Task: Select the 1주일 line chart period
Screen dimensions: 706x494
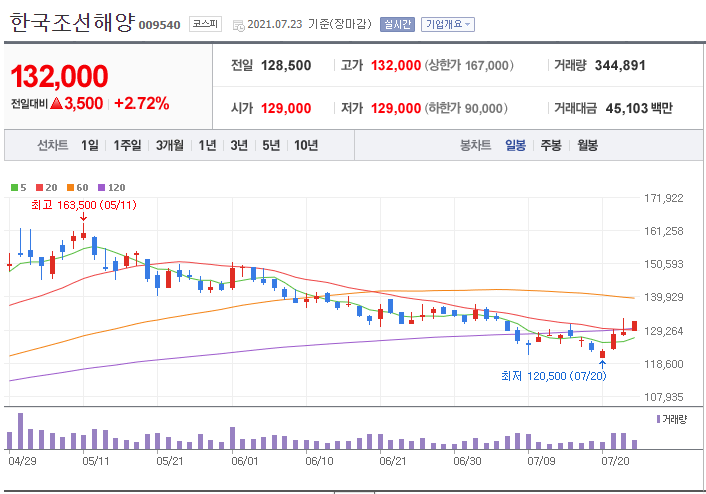Action: (127, 145)
